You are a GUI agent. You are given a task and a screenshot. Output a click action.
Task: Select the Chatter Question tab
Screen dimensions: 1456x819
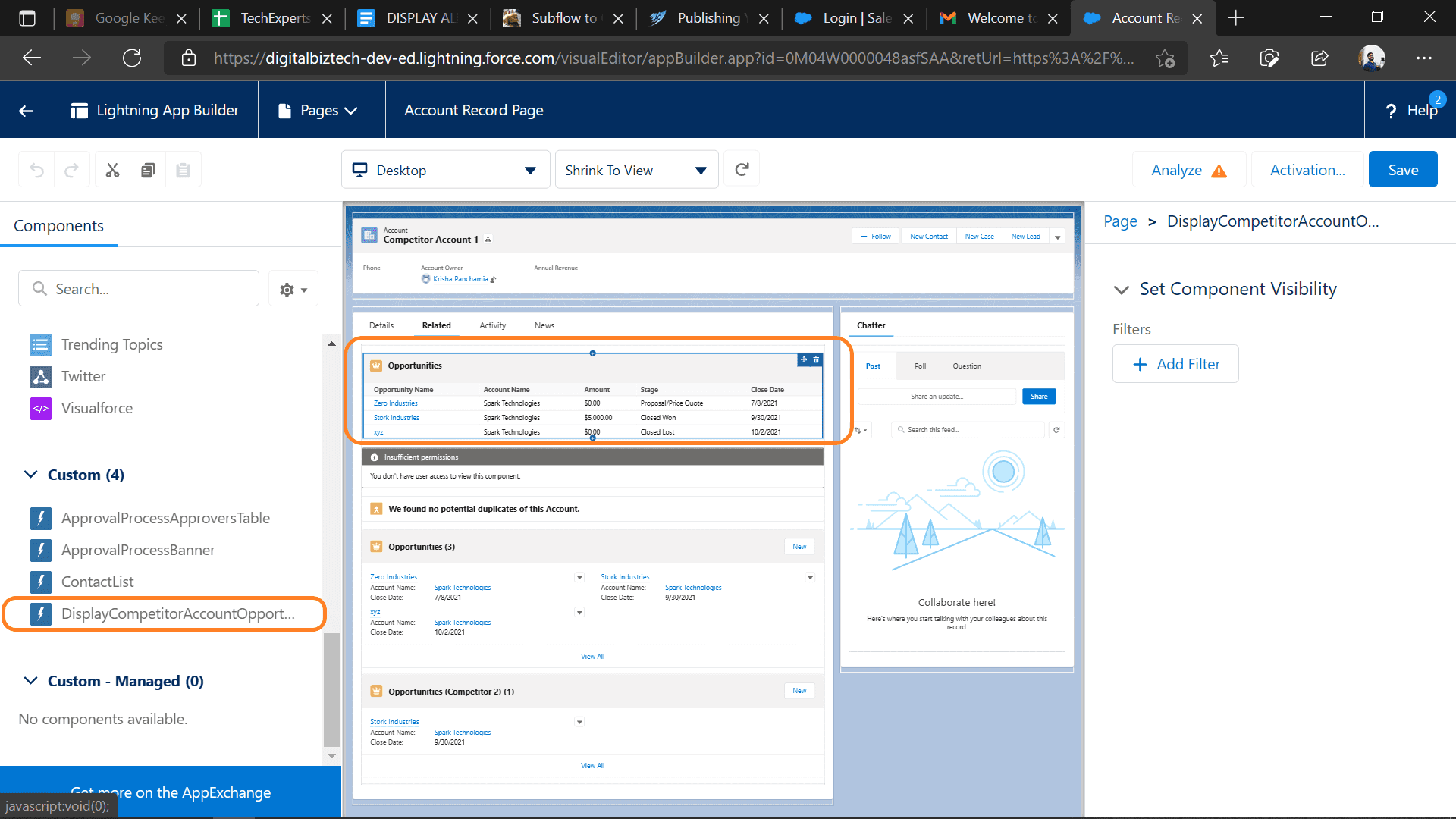coord(967,366)
